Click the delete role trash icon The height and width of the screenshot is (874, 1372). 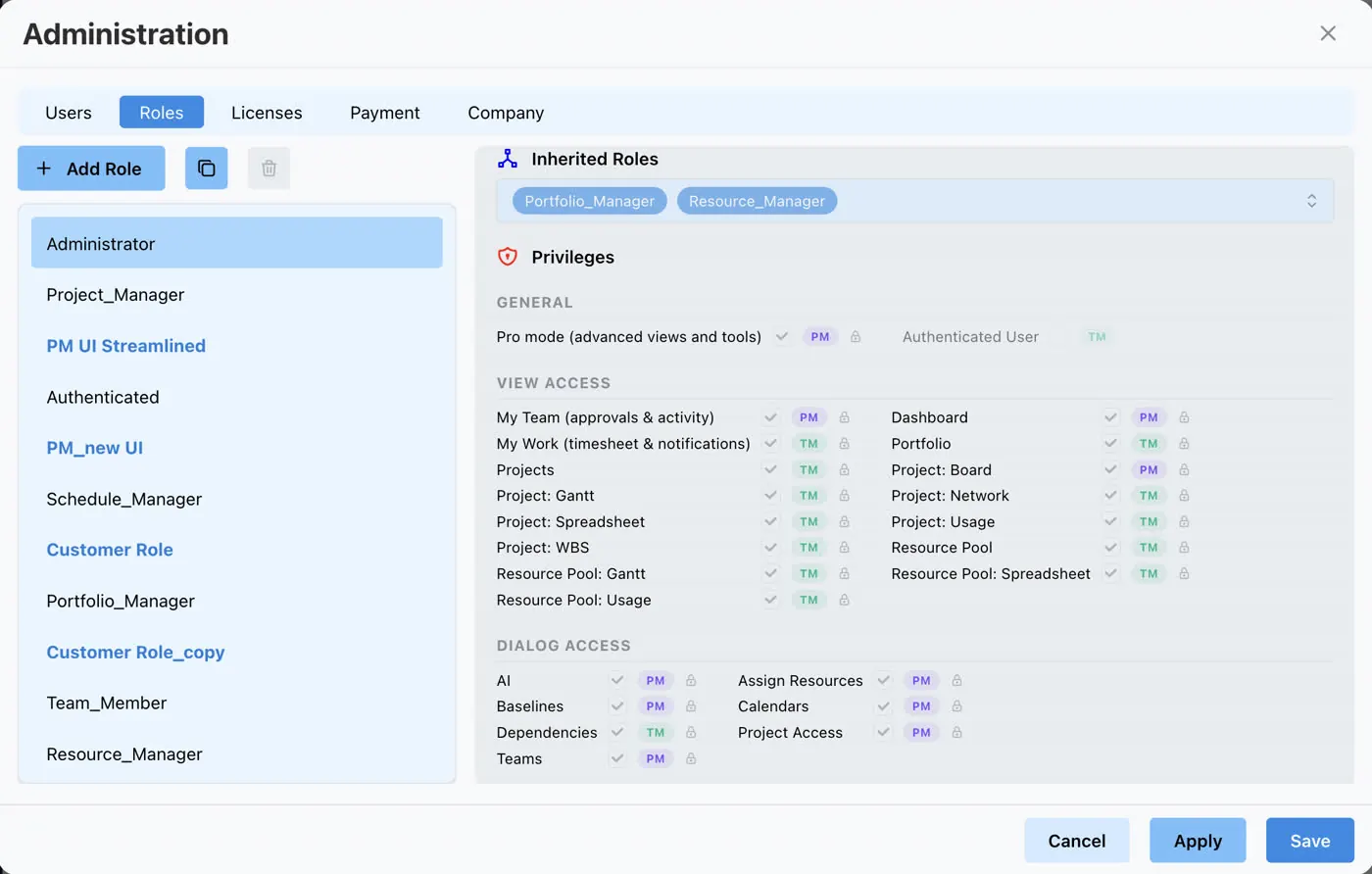click(269, 169)
